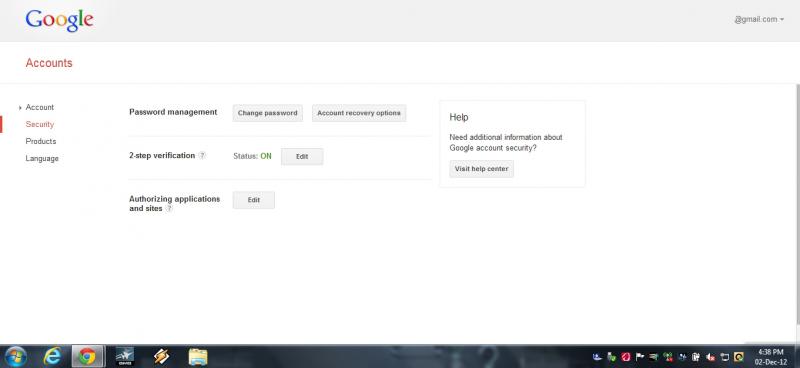Click the Visit help center button

[x=481, y=169]
